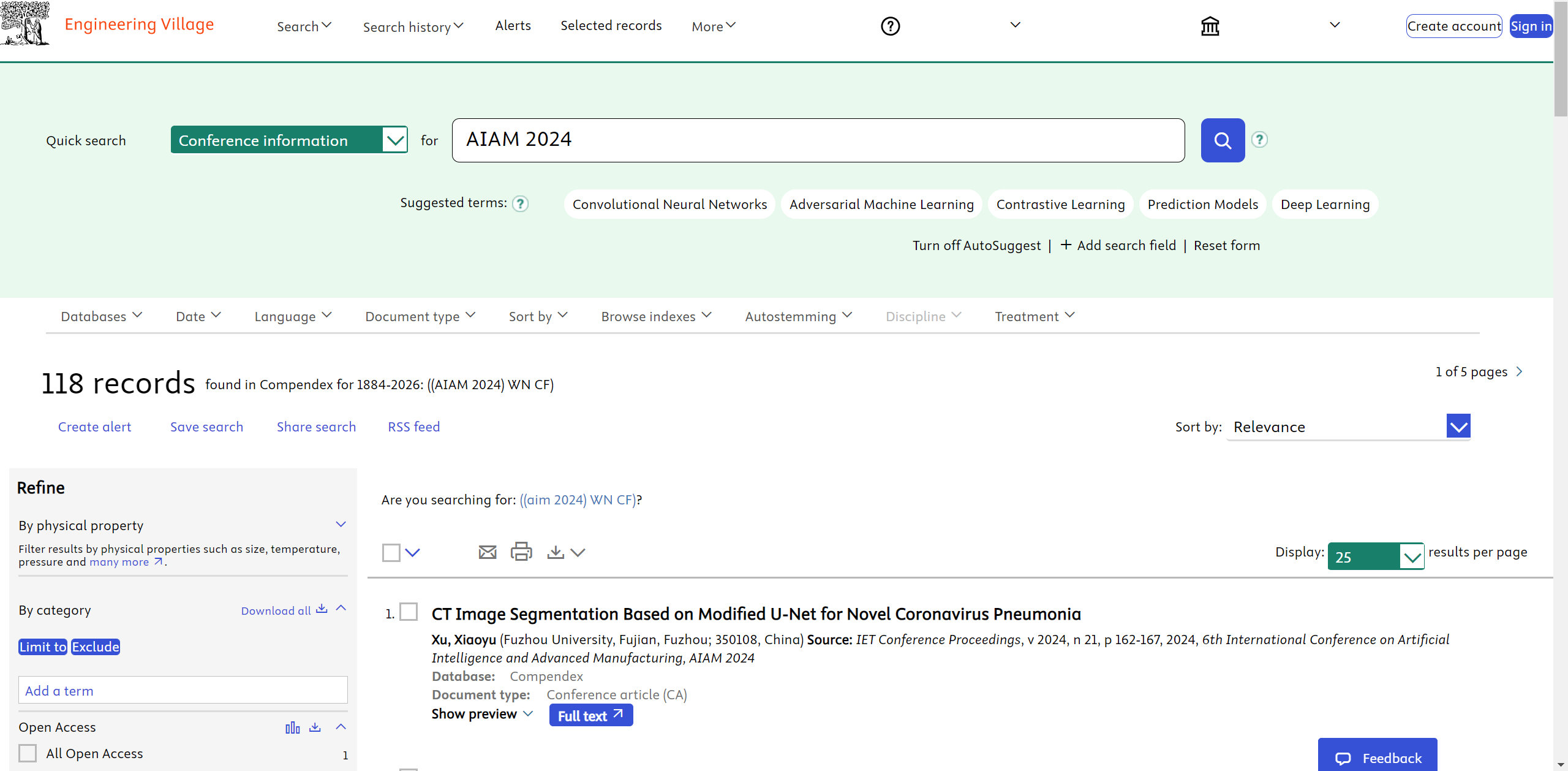Open Treatment filter menu

click(x=1035, y=316)
